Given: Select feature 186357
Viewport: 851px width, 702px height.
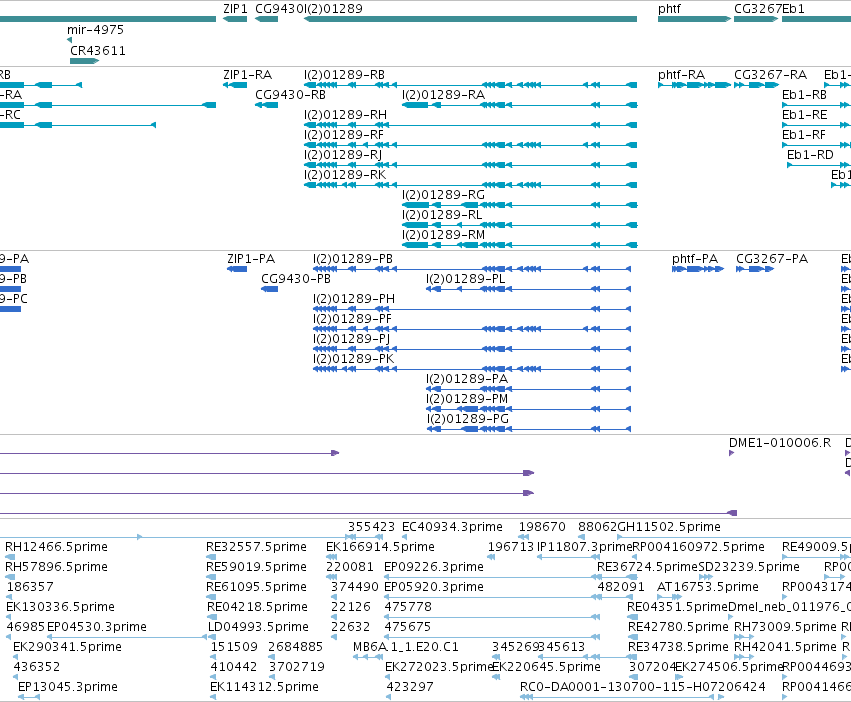Looking at the screenshot, I should [30, 587].
